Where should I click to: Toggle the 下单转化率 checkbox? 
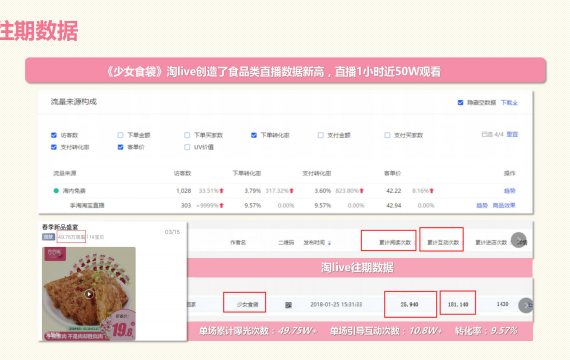254,135
